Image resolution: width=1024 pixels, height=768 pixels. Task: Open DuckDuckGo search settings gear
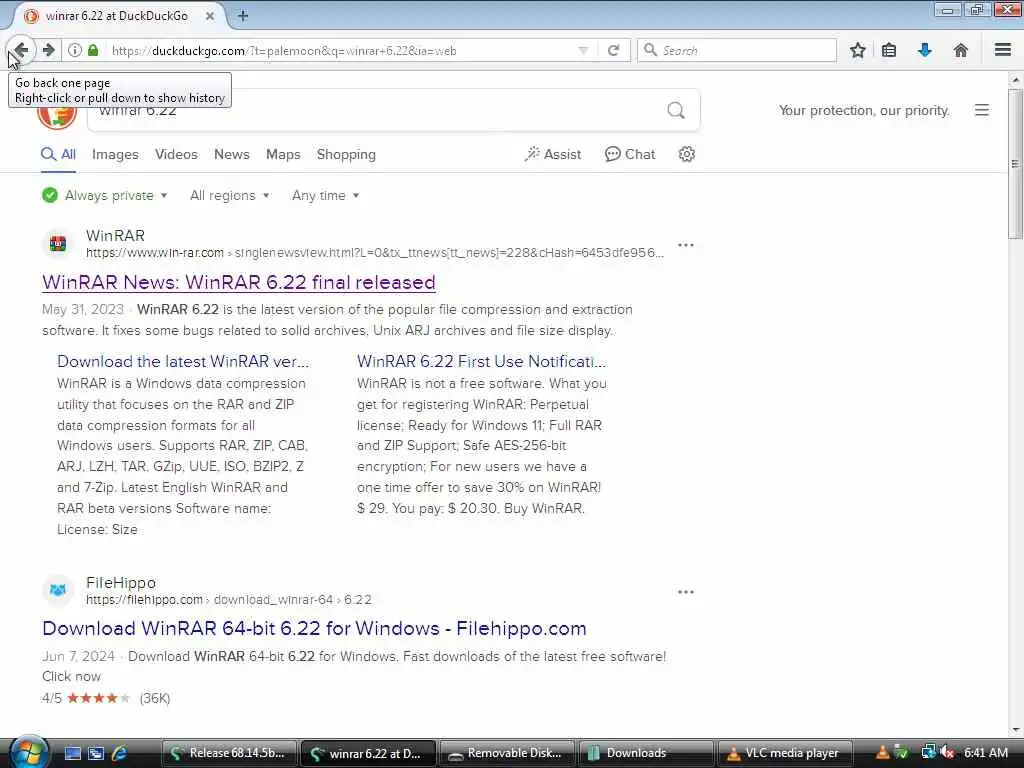(x=686, y=154)
